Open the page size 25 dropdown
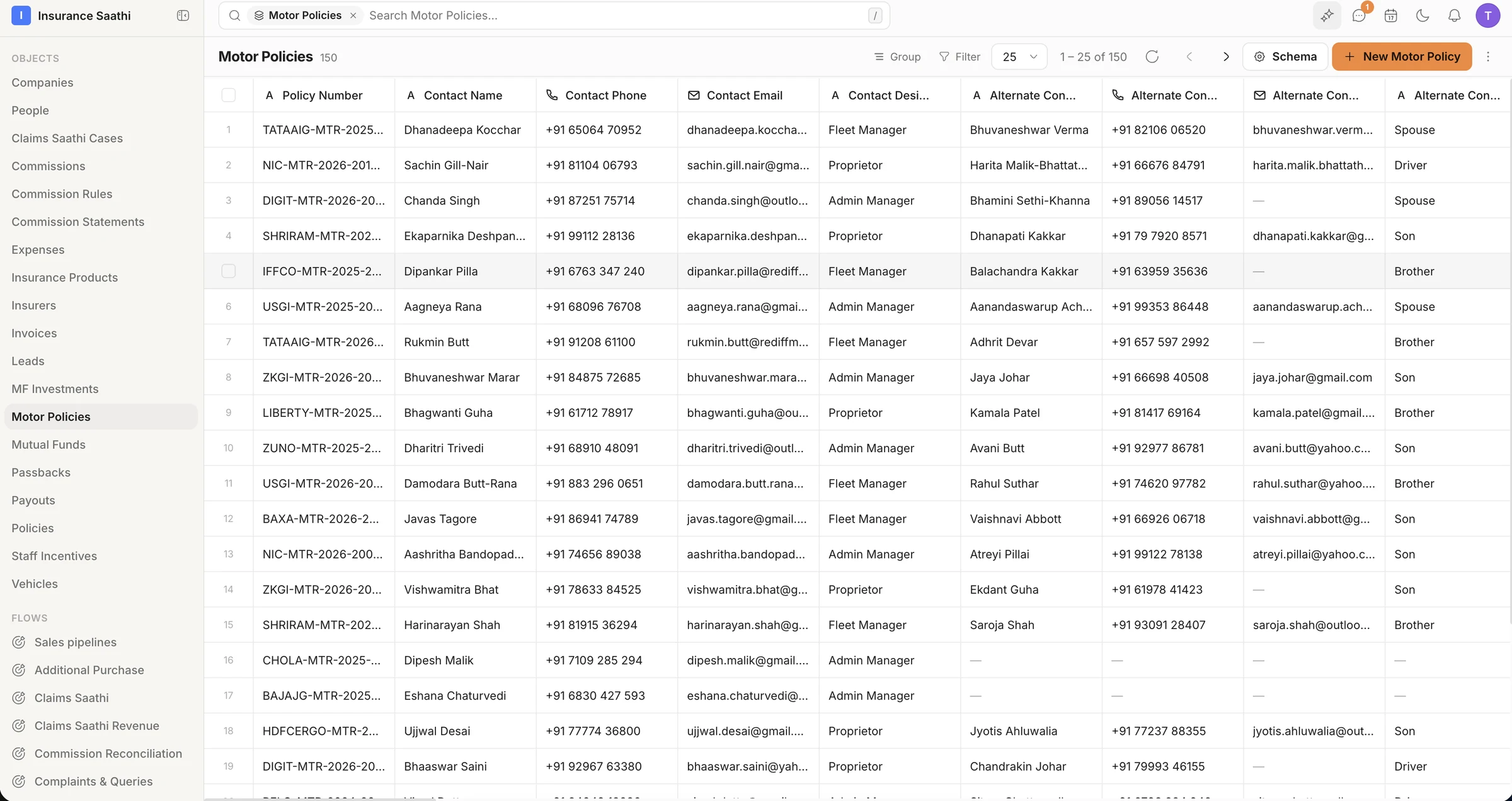 pyautogui.click(x=1019, y=57)
